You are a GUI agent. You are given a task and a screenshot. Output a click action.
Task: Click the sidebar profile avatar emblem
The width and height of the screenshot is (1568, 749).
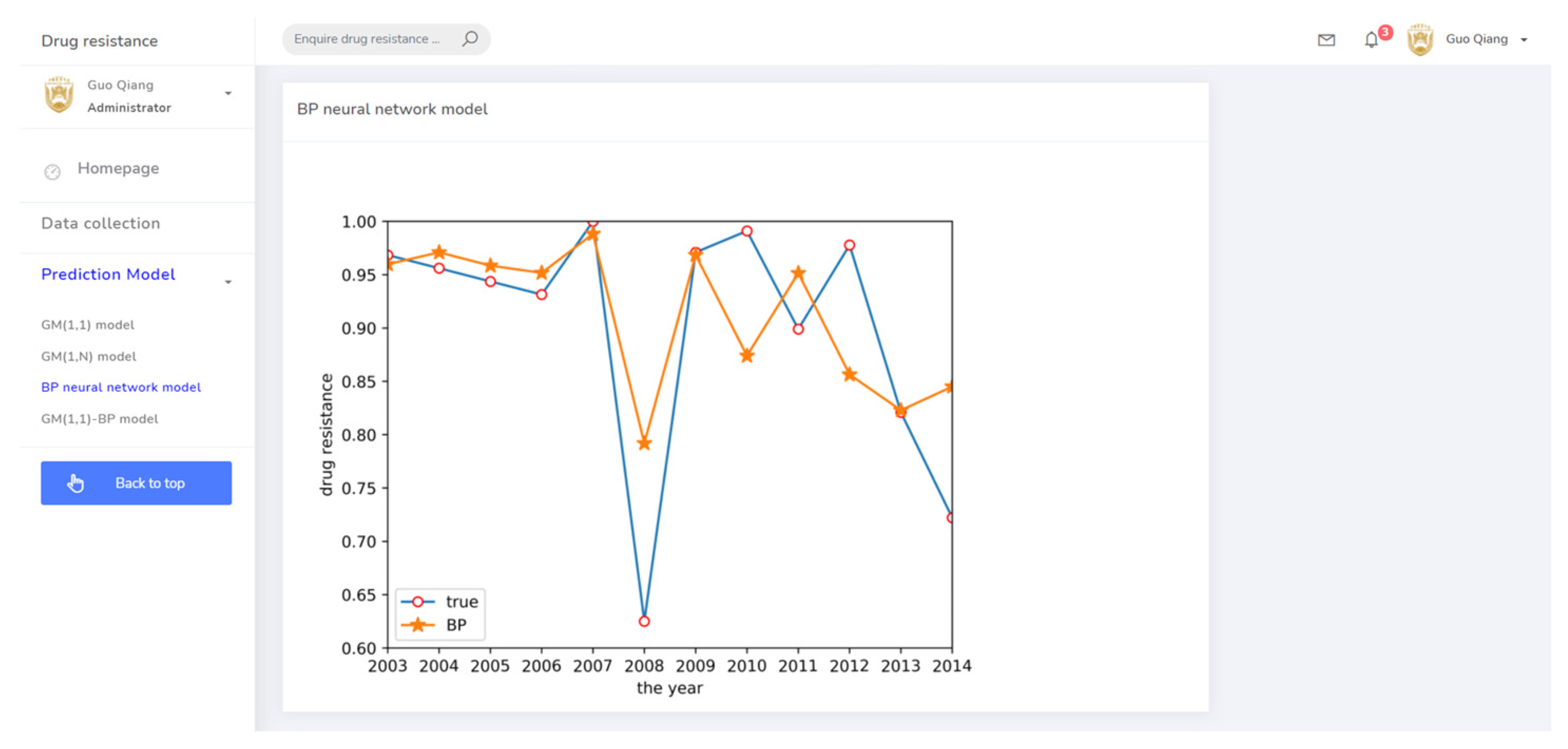coord(59,95)
